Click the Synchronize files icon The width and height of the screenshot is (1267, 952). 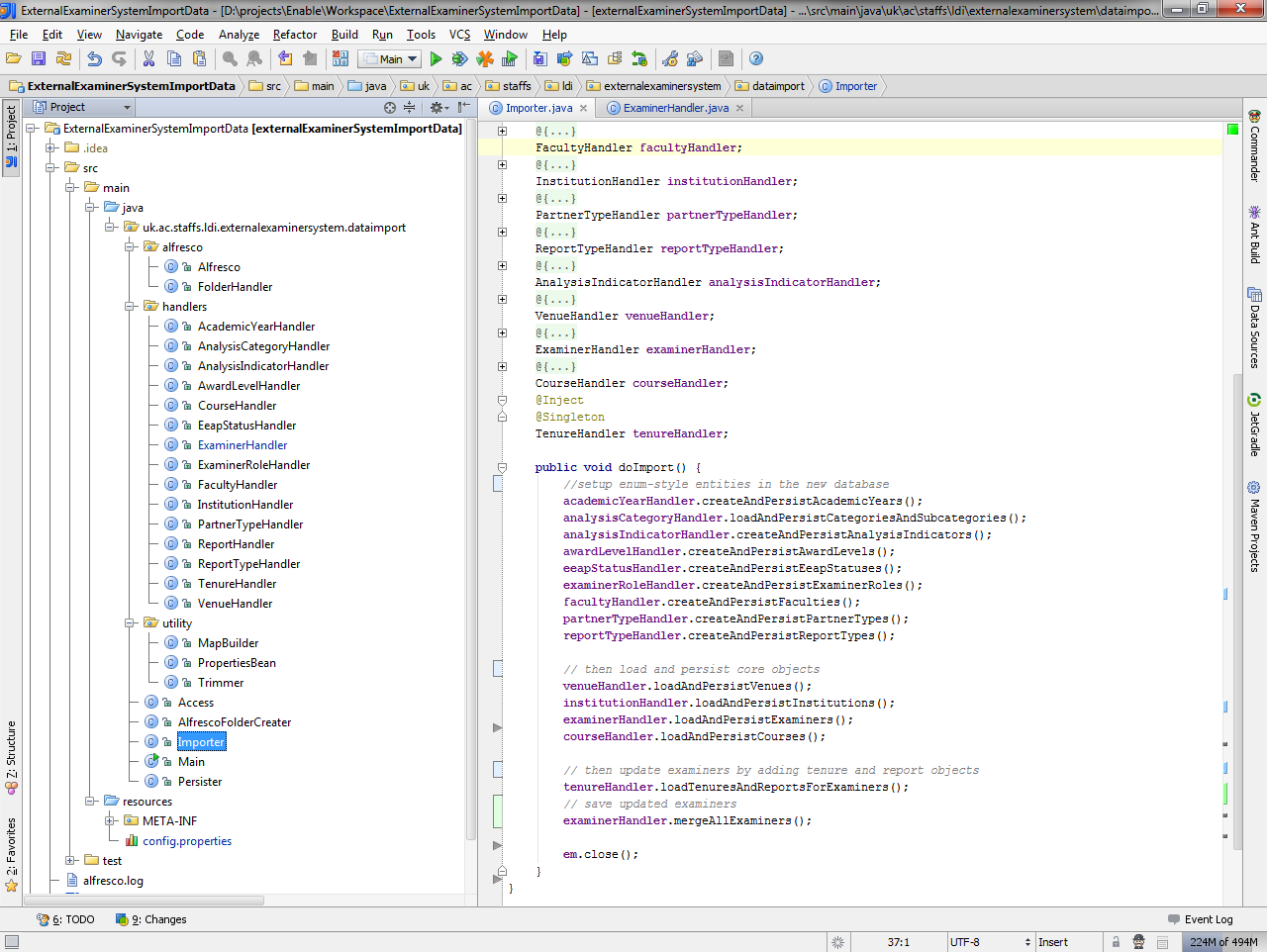click(x=62, y=57)
